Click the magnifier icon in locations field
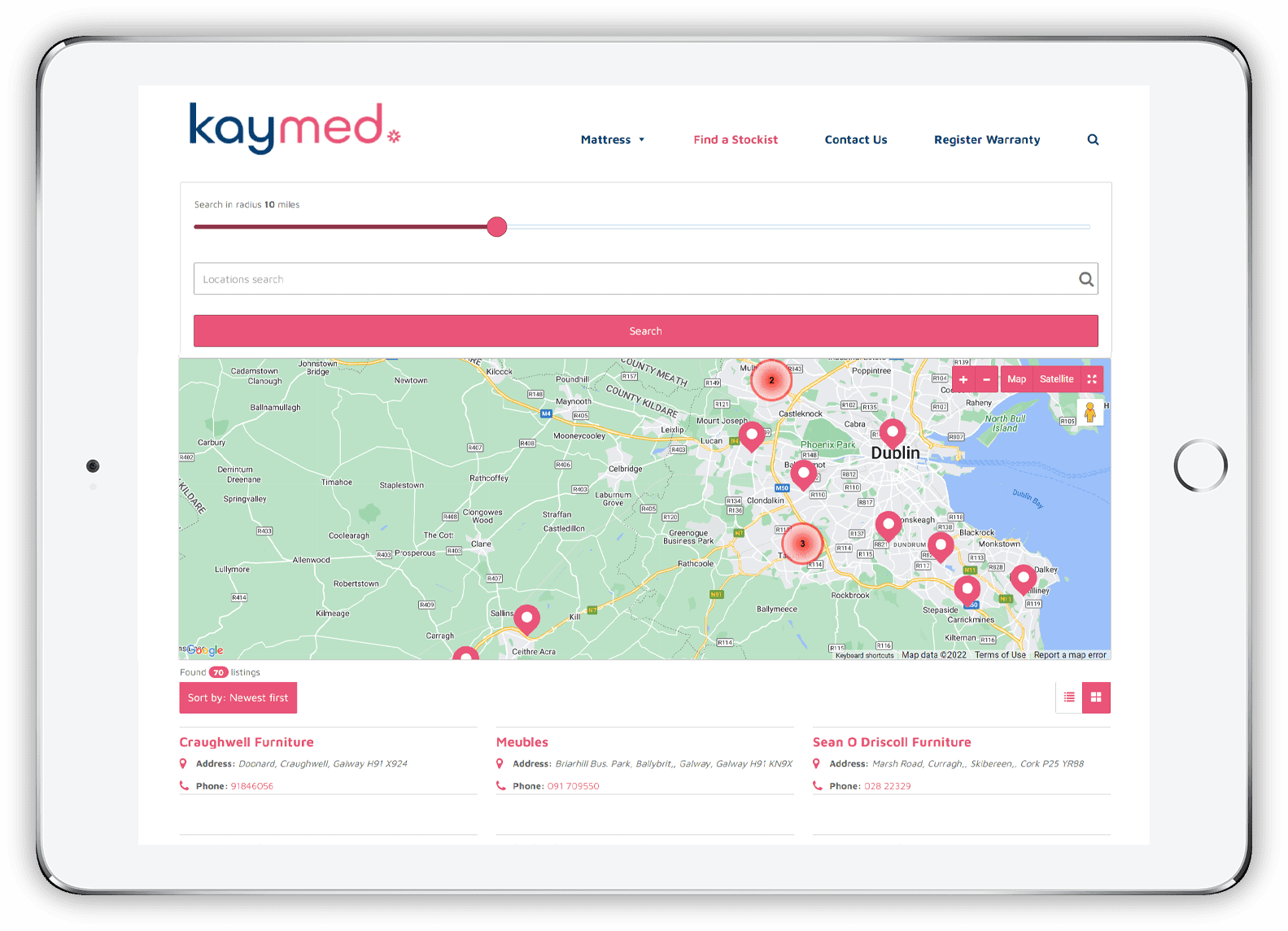The width and height of the screenshot is (1288, 931). 1086,279
